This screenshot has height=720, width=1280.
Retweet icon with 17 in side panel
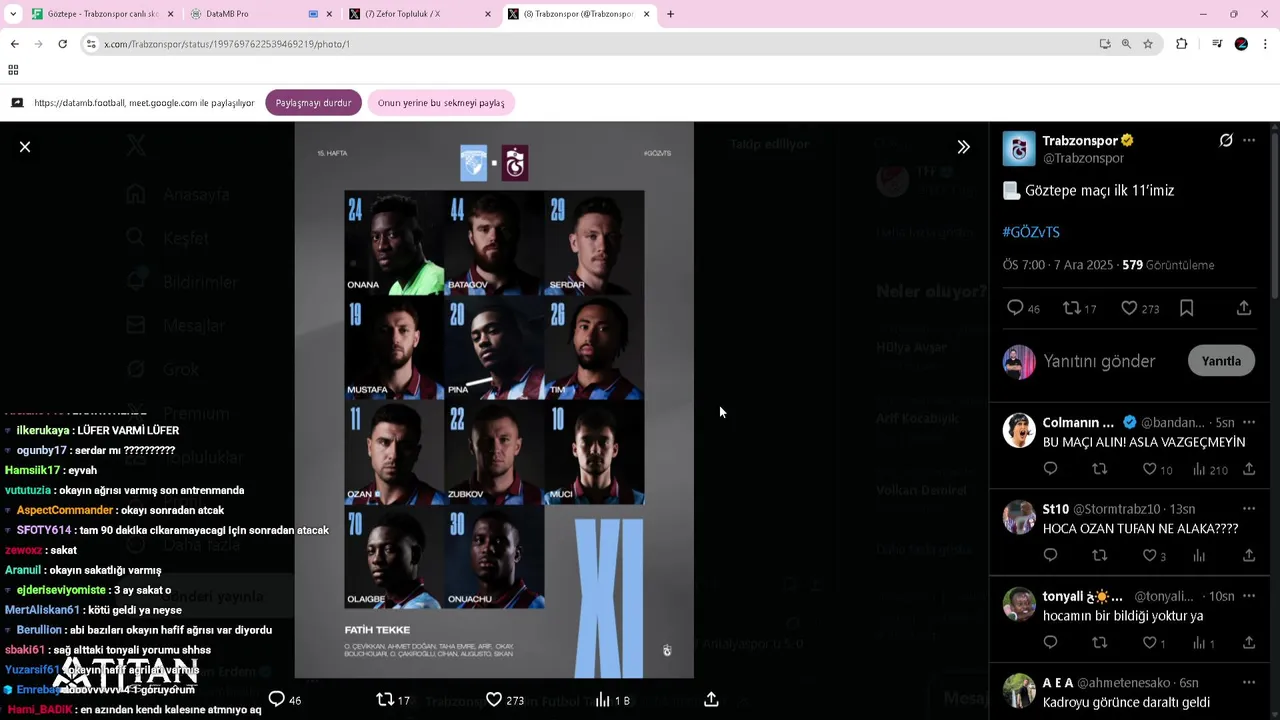1072,308
